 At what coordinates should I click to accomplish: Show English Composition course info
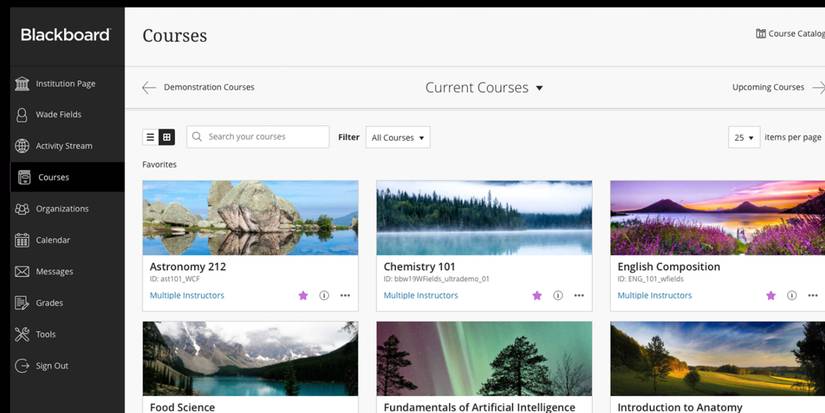pyautogui.click(x=792, y=296)
